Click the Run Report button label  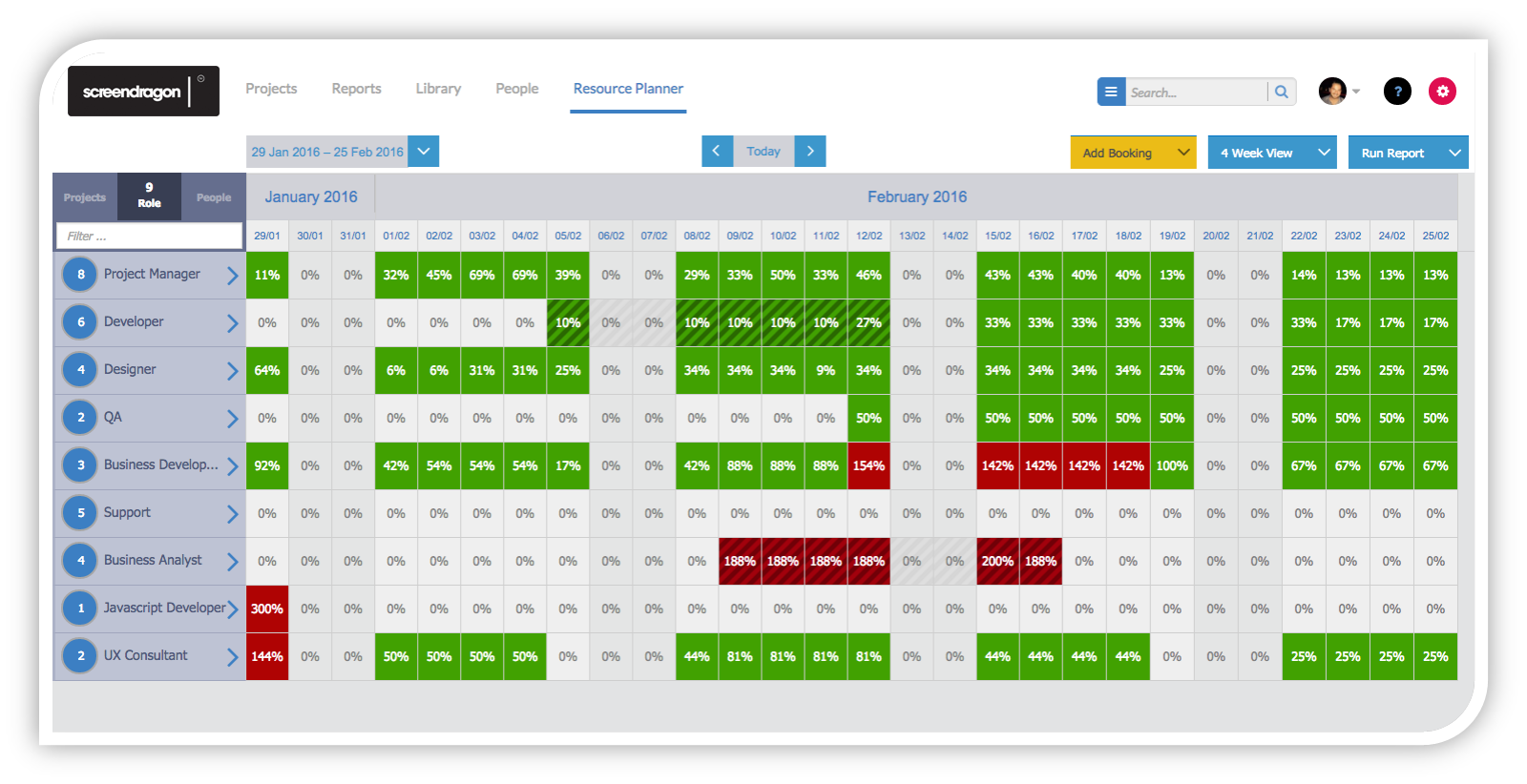pos(1392,153)
